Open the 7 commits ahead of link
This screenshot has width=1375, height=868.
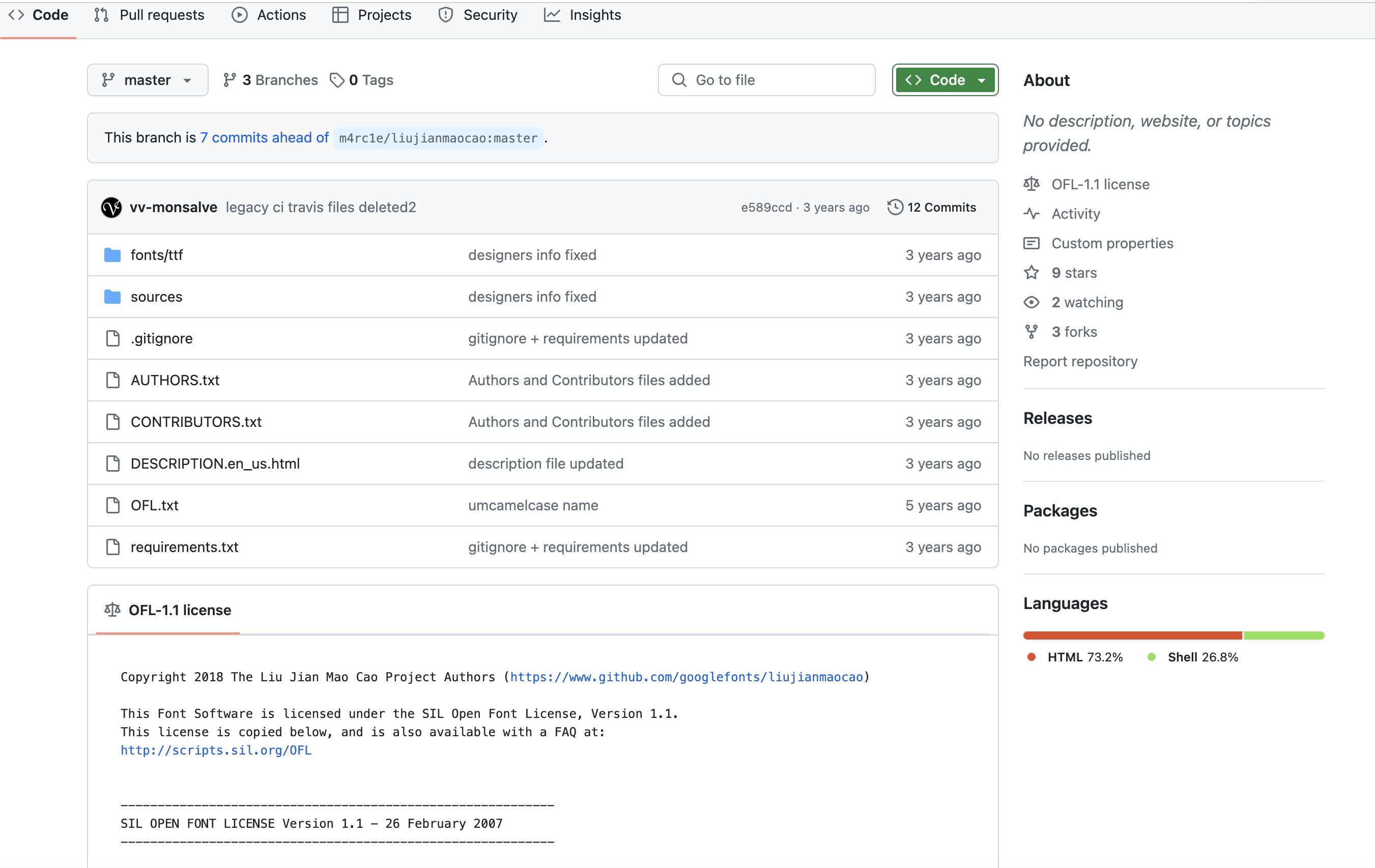tap(265, 137)
